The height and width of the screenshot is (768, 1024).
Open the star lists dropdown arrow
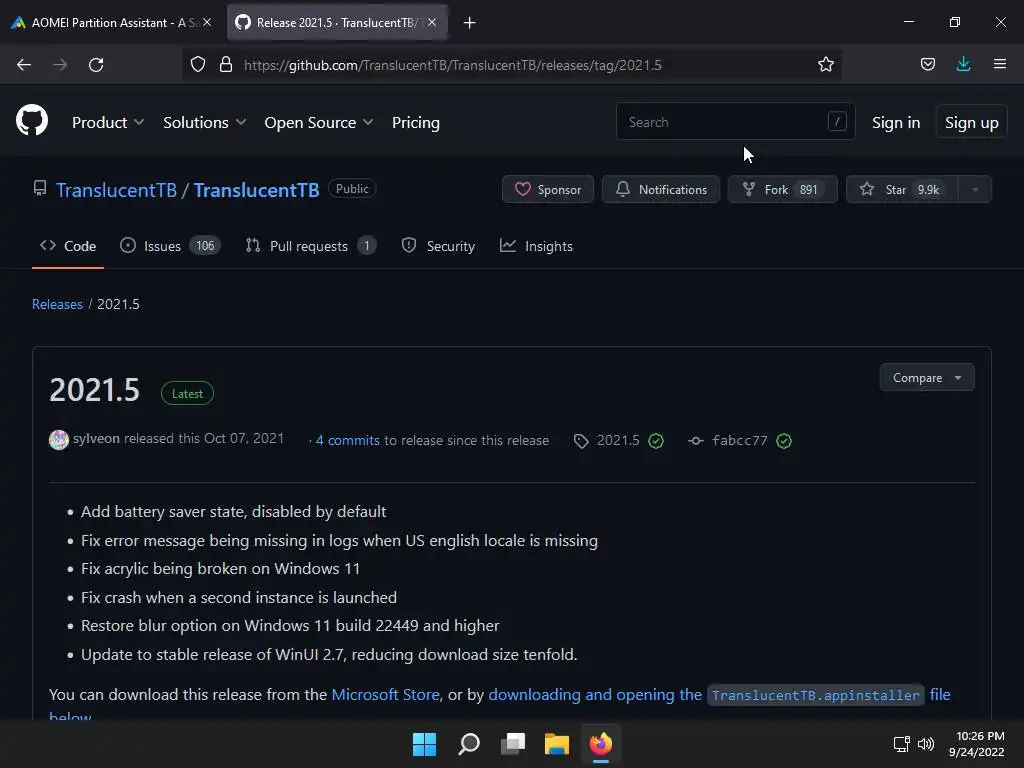[974, 189]
